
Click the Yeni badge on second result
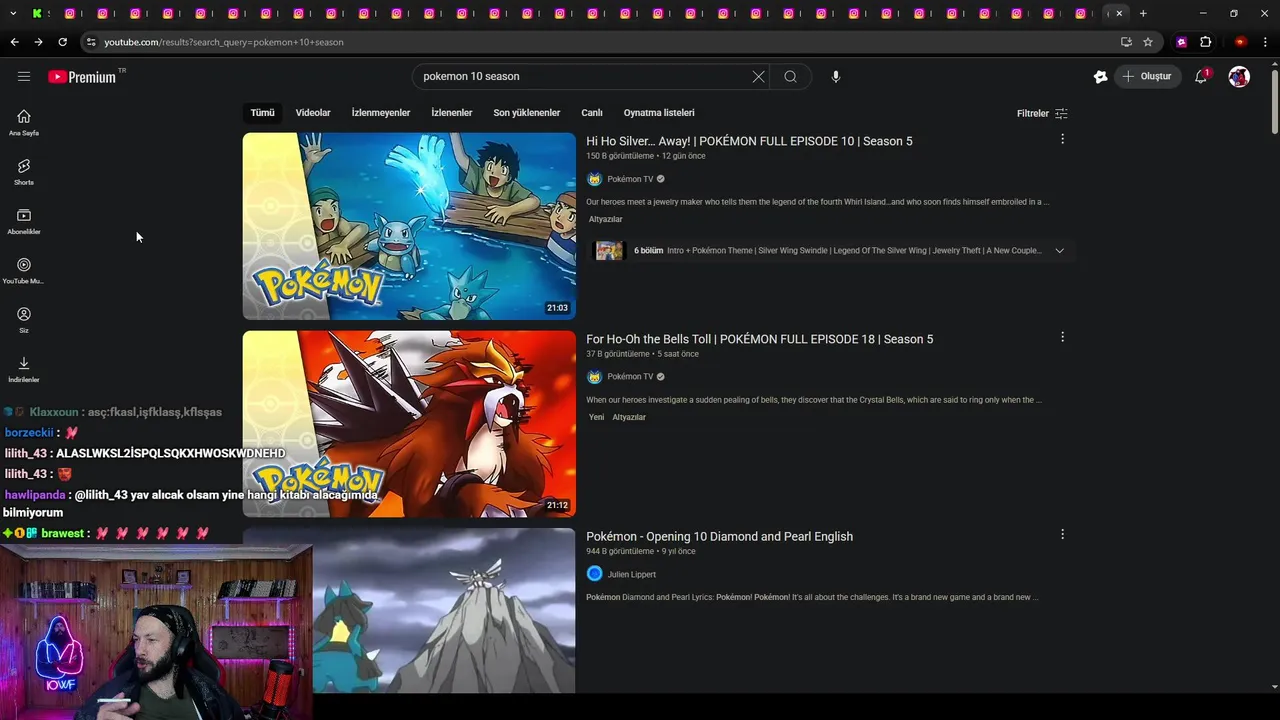597,417
